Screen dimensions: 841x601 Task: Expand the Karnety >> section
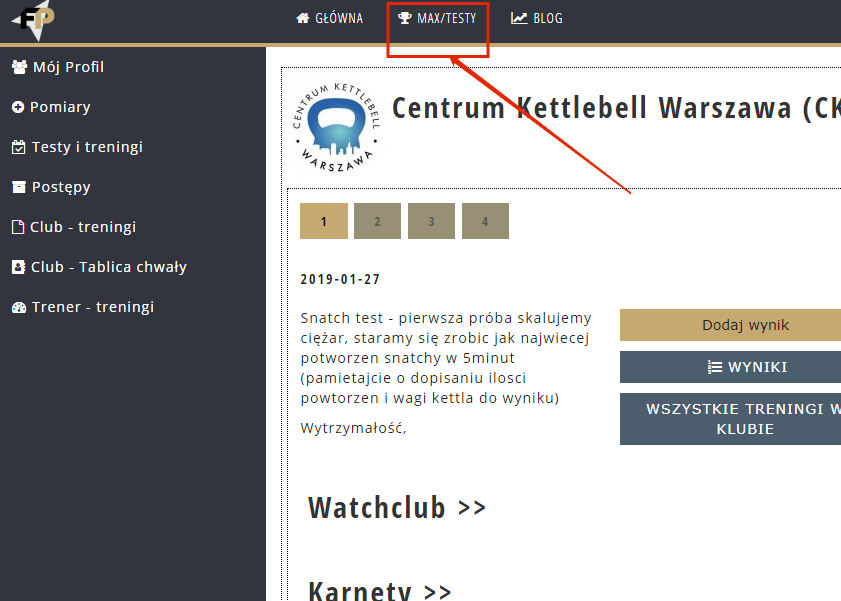pyautogui.click(x=380, y=589)
